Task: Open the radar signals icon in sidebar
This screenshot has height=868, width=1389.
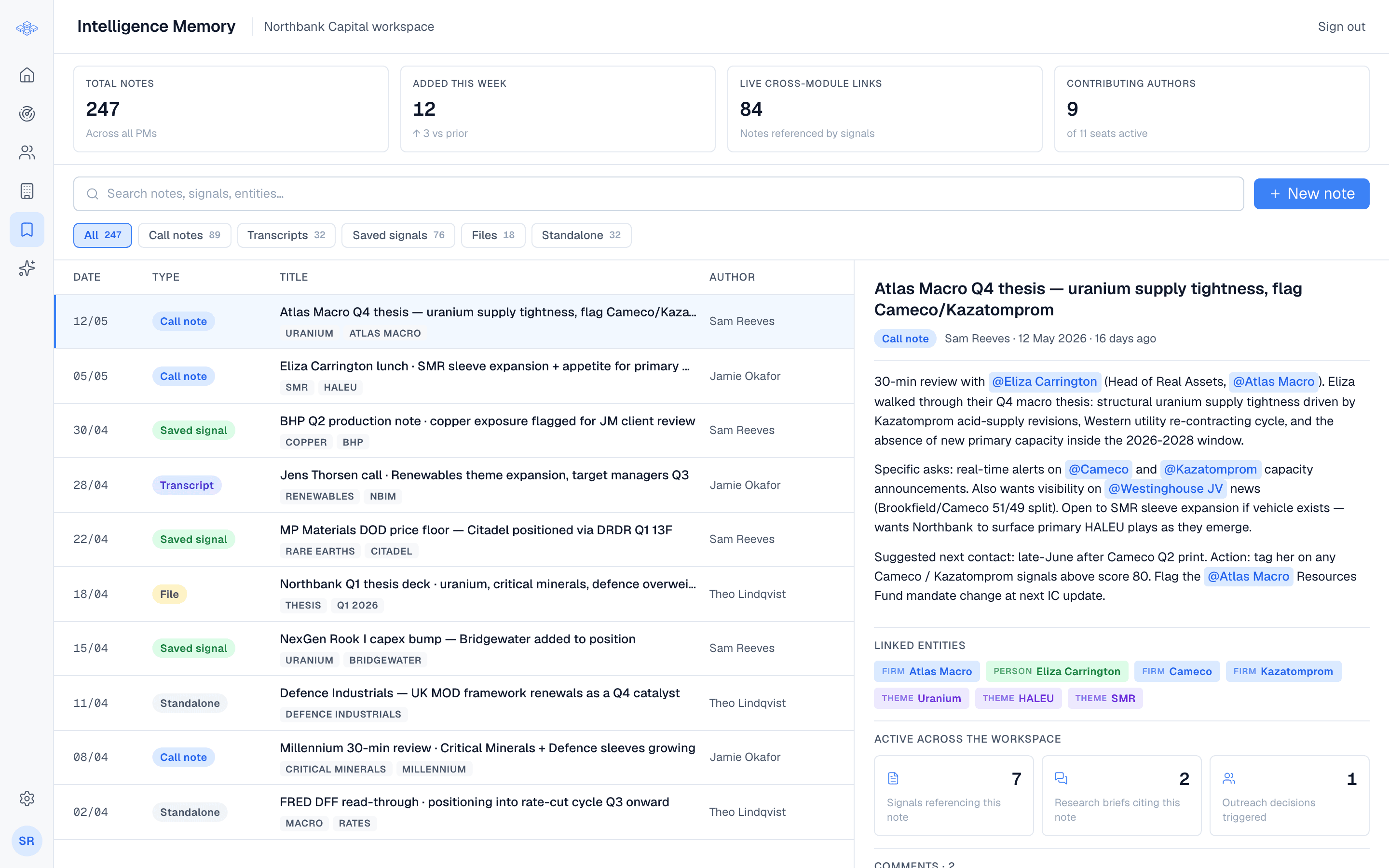Action: (27, 114)
